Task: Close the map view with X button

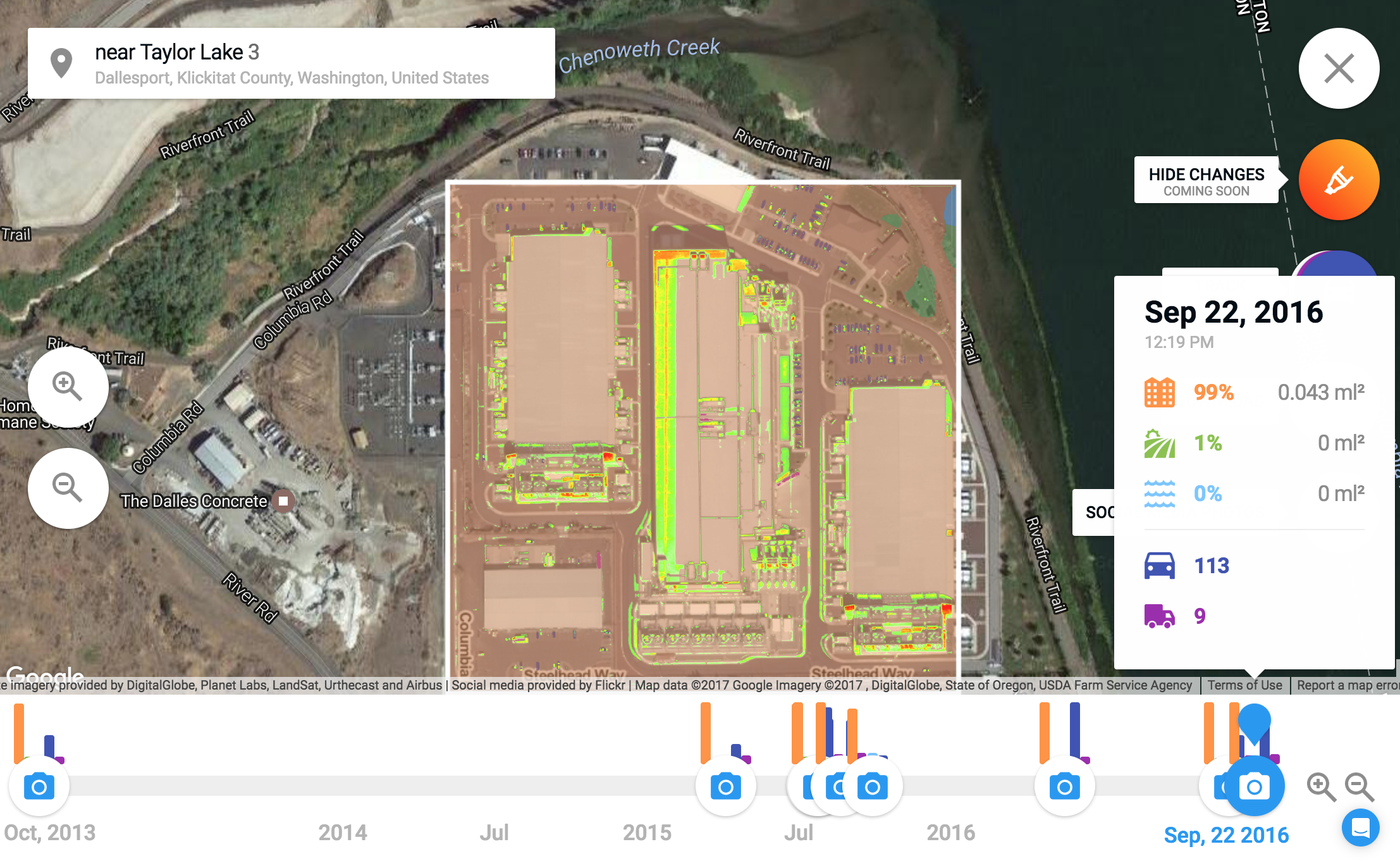Action: click(x=1339, y=68)
